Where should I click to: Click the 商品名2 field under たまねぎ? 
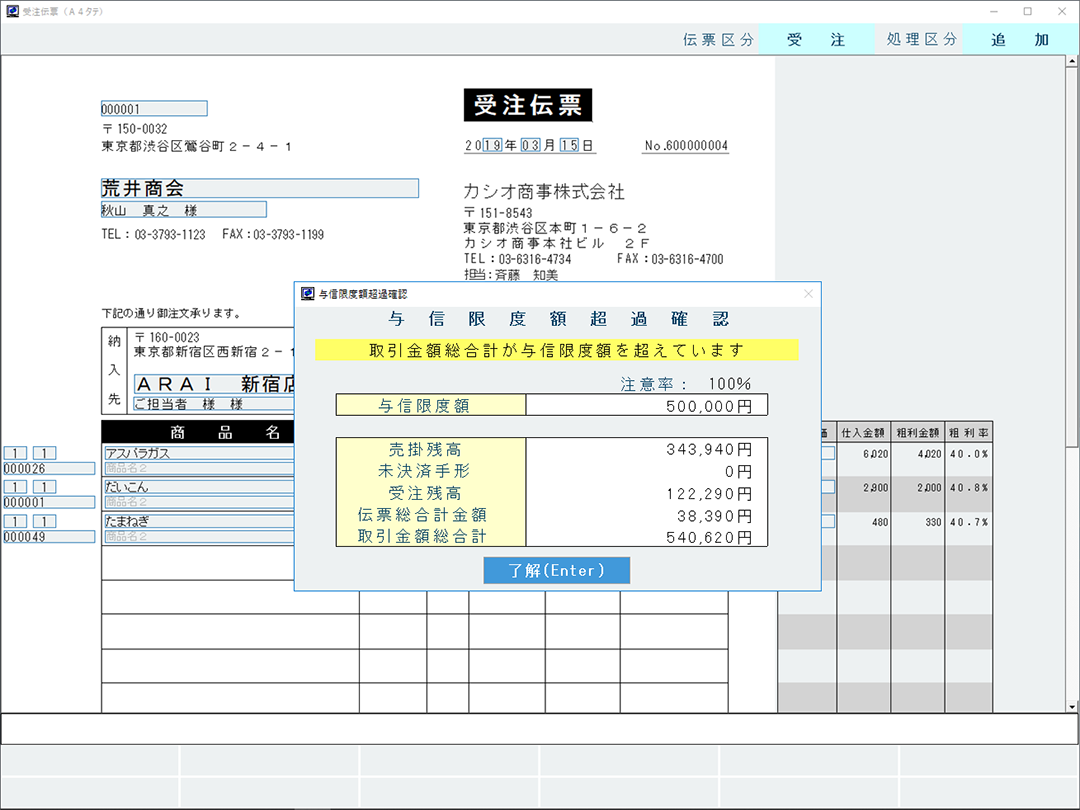199,537
